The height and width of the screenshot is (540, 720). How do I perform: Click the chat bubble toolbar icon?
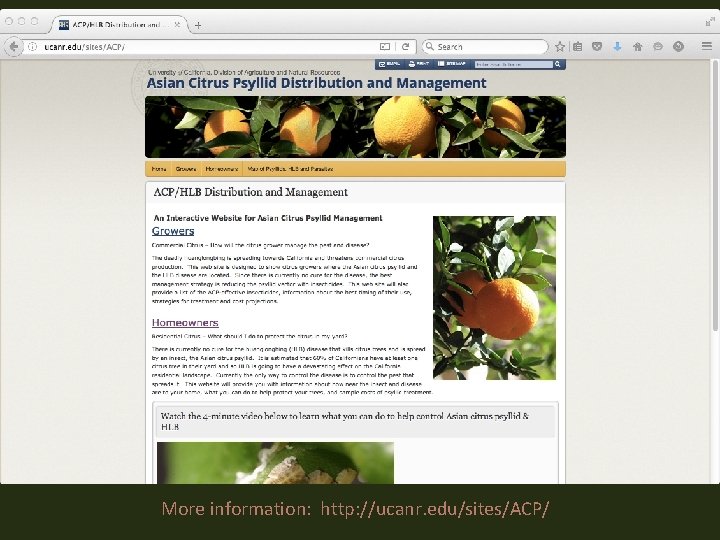658,46
